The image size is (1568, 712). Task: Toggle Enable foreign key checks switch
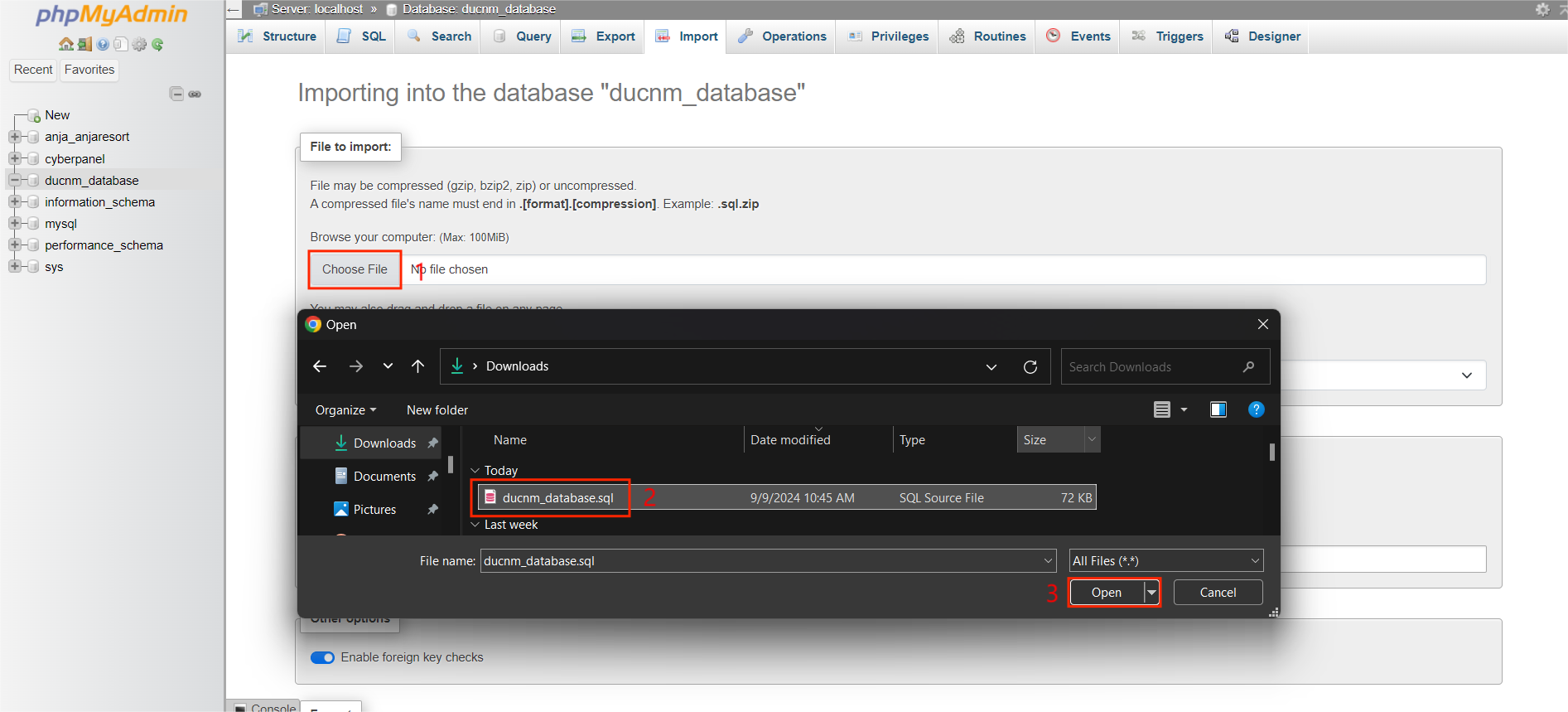(322, 657)
